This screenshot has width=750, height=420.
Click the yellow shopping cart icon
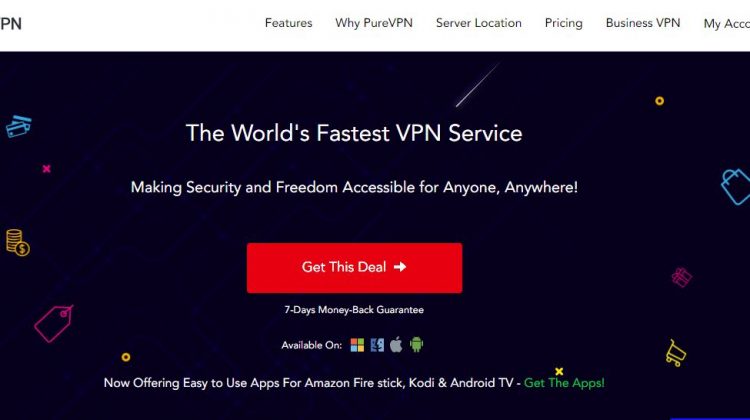pyautogui.click(x=675, y=354)
